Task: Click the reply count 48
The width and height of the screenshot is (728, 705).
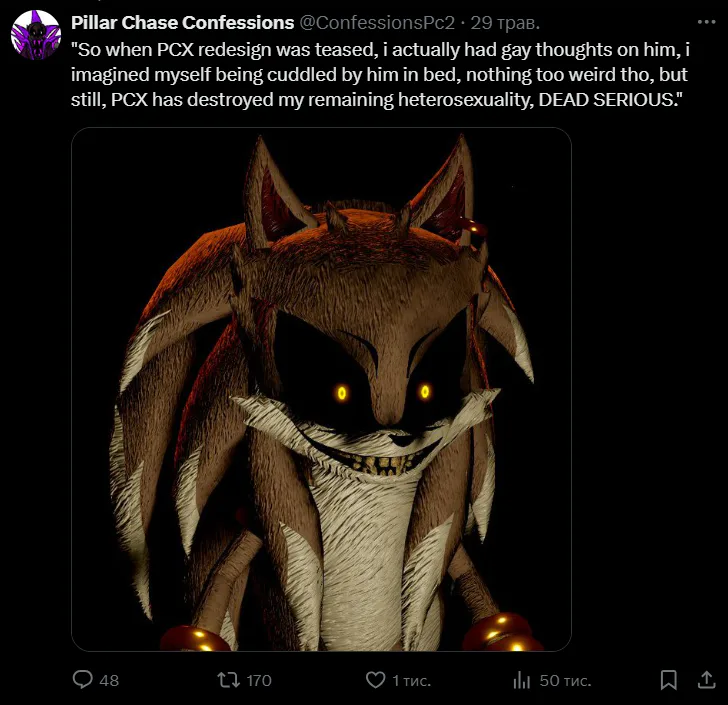Action: pos(109,680)
